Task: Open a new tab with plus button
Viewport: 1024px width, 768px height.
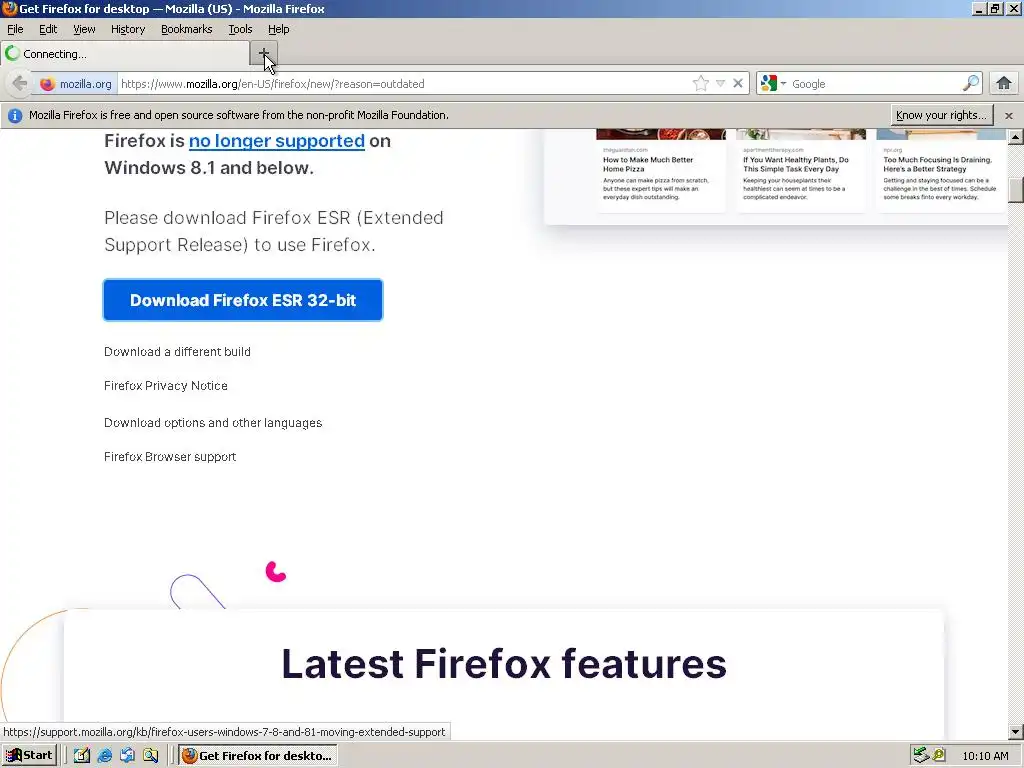Action: [264, 53]
